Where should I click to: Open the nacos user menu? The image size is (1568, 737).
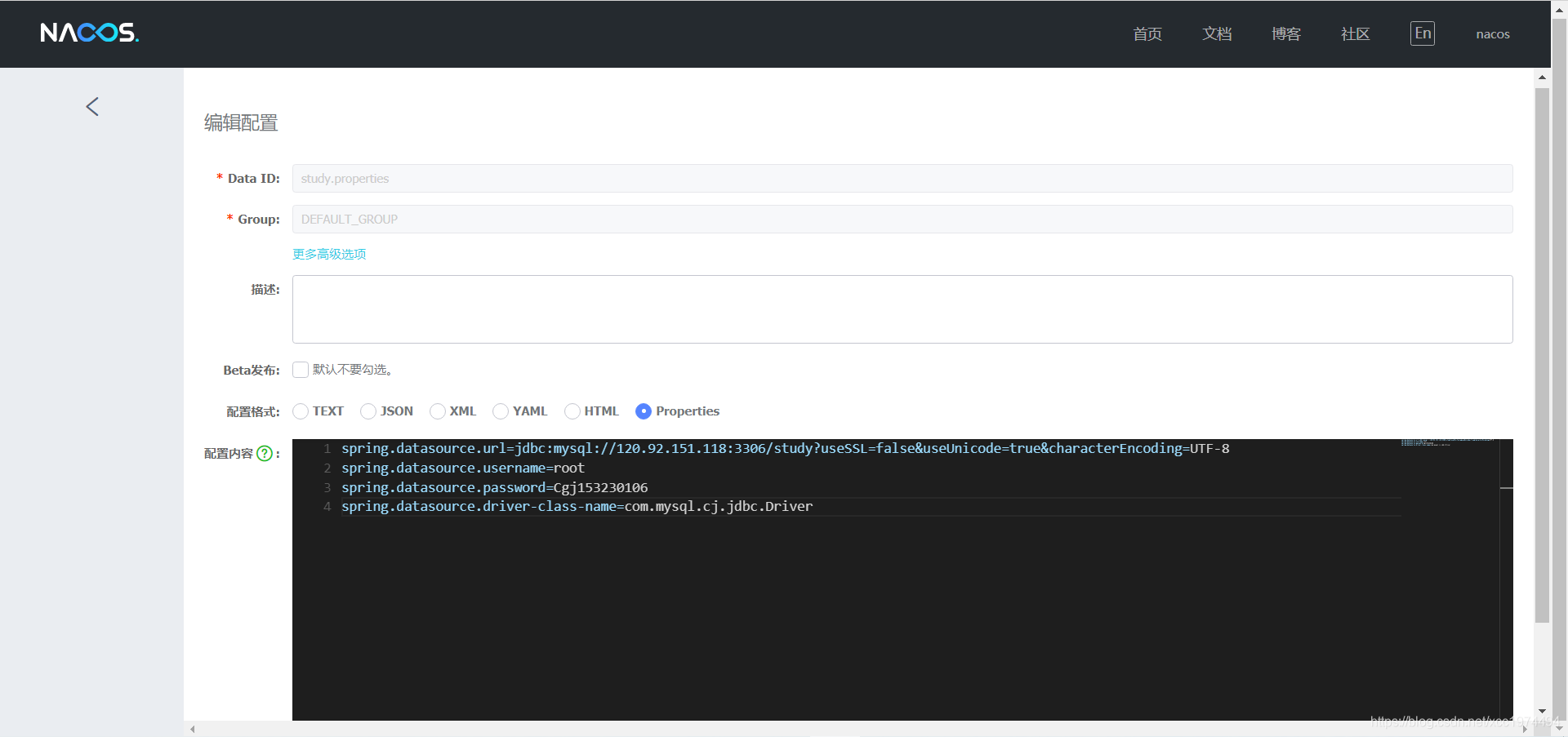(x=1493, y=34)
